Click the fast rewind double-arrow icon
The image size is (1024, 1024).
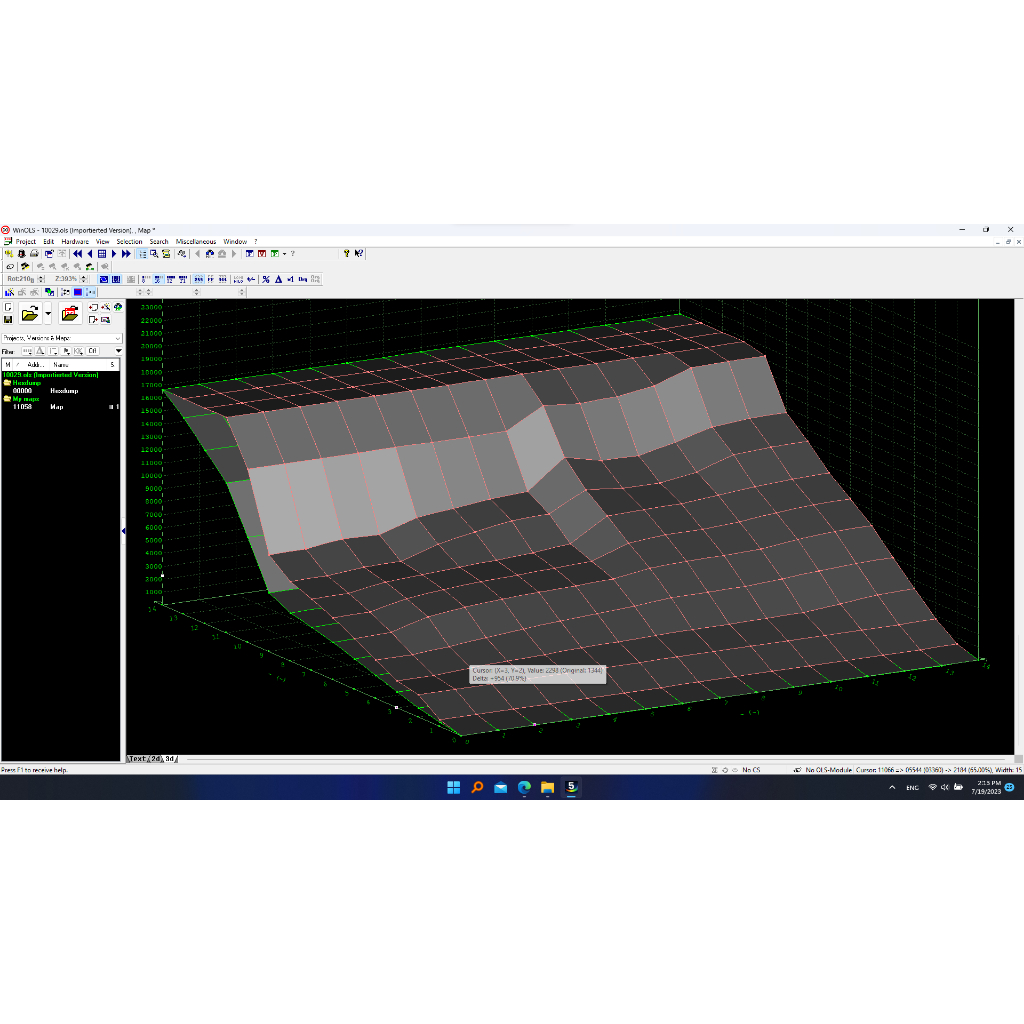(77, 254)
